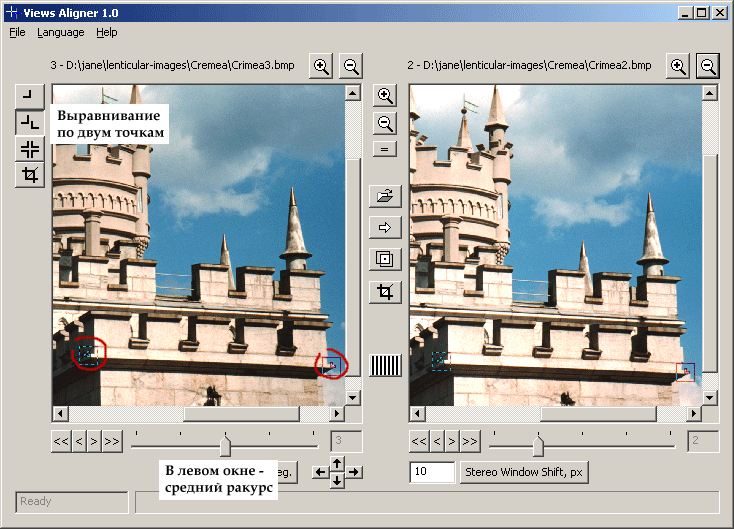The image size is (734, 529).
Task: Click left pane vertical scrollbar down arrow
Action: point(352,398)
